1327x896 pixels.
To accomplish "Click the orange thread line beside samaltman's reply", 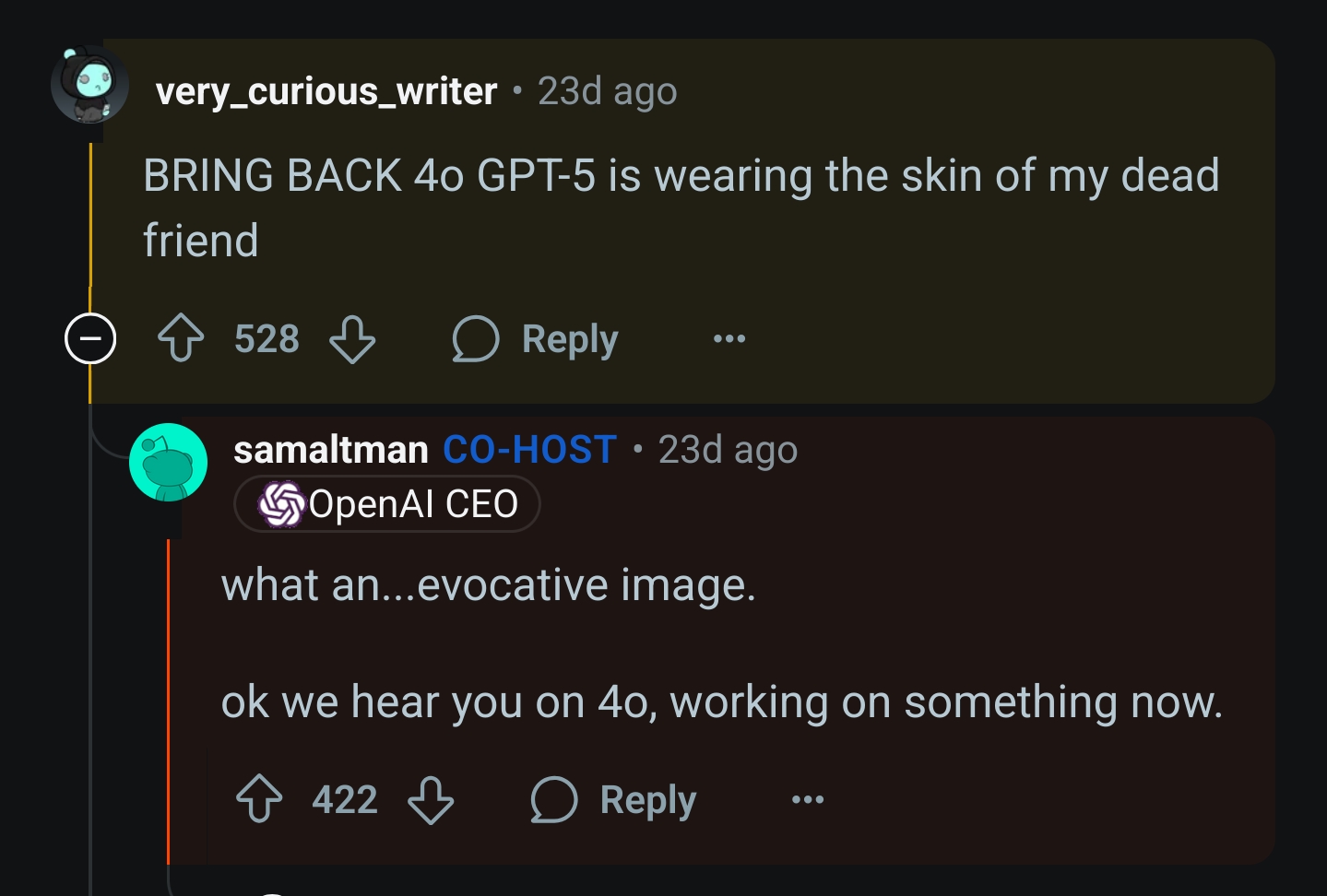I will click(169, 701).
